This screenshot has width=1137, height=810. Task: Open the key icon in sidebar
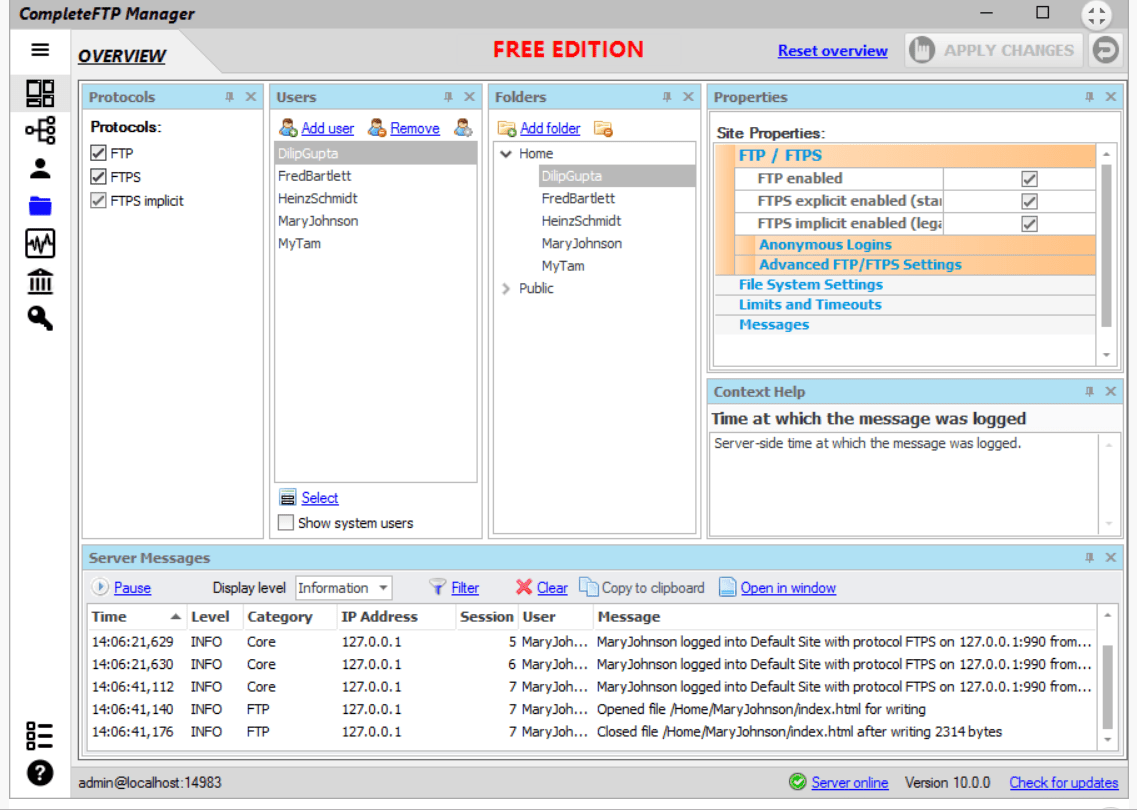pos(40,319)
